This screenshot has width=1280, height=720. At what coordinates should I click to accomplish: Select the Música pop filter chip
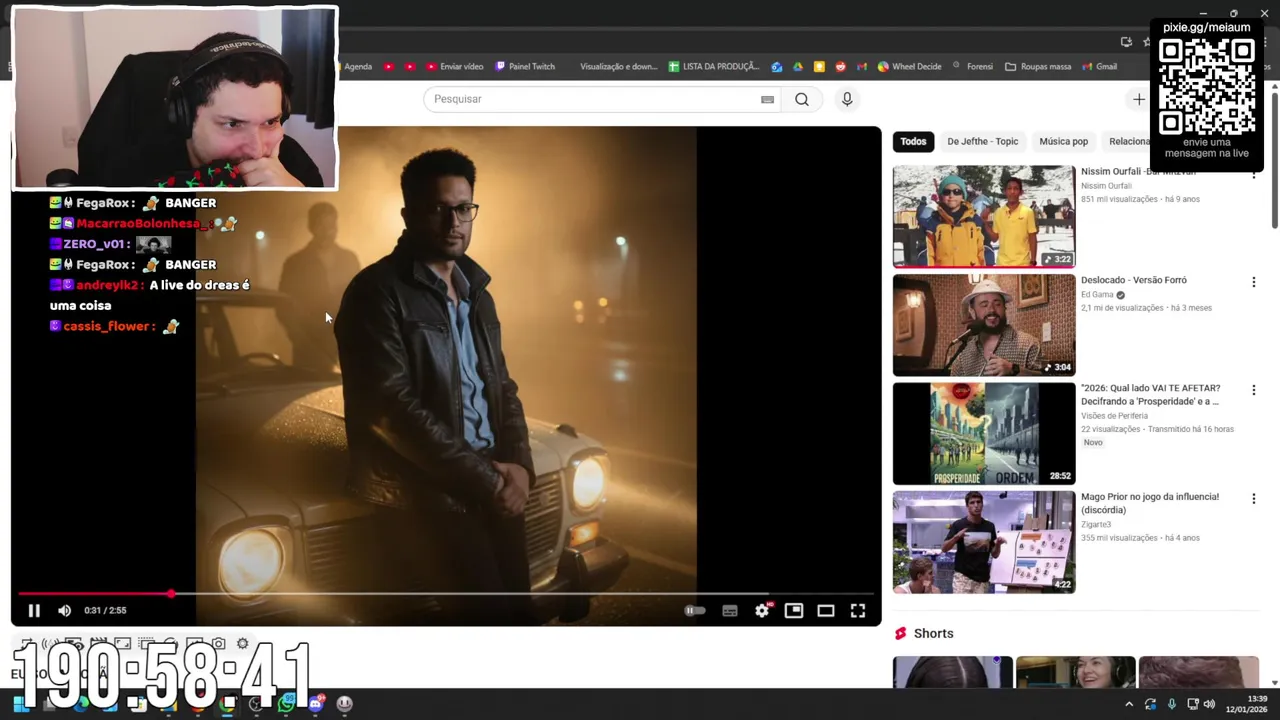(x=1063, y=141)
